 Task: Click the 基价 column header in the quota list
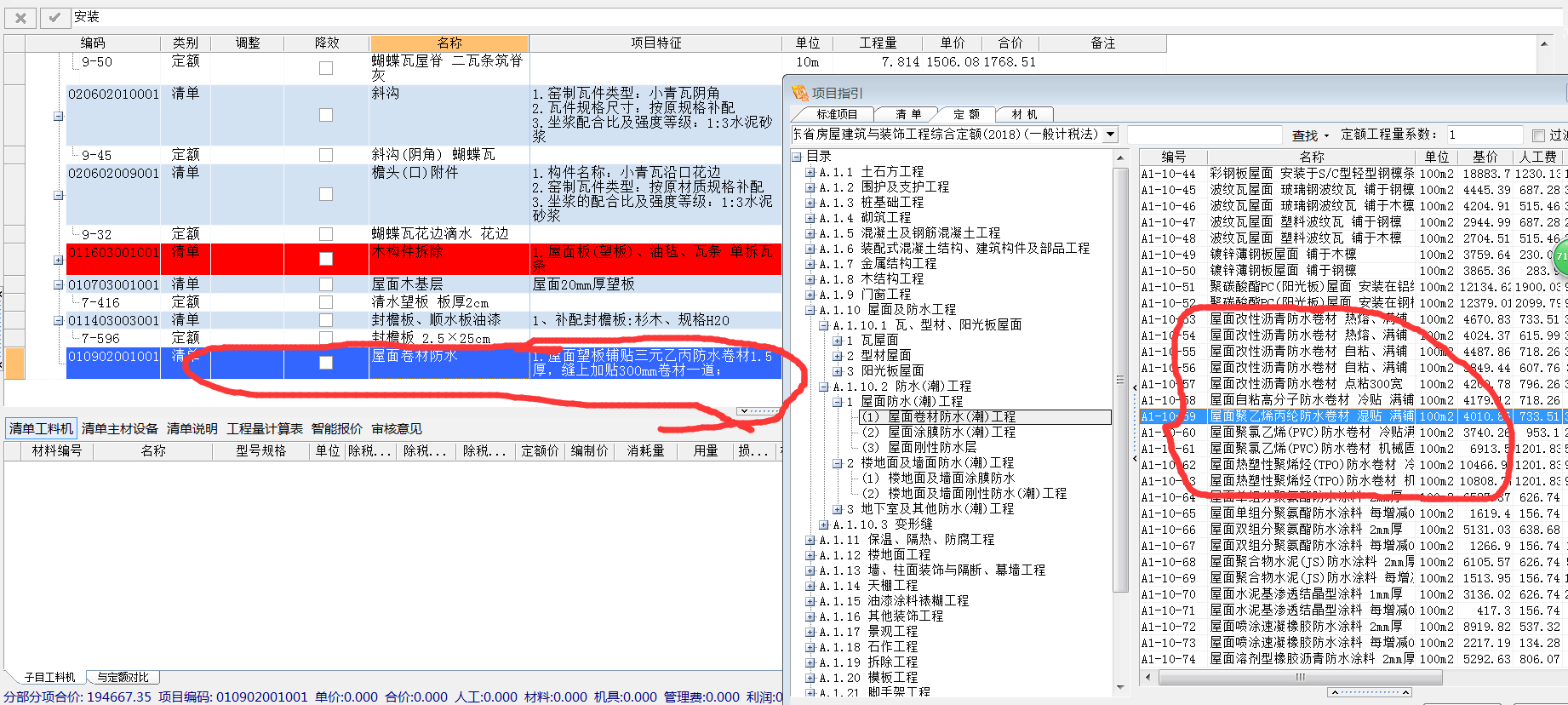tap(1485, 157)
